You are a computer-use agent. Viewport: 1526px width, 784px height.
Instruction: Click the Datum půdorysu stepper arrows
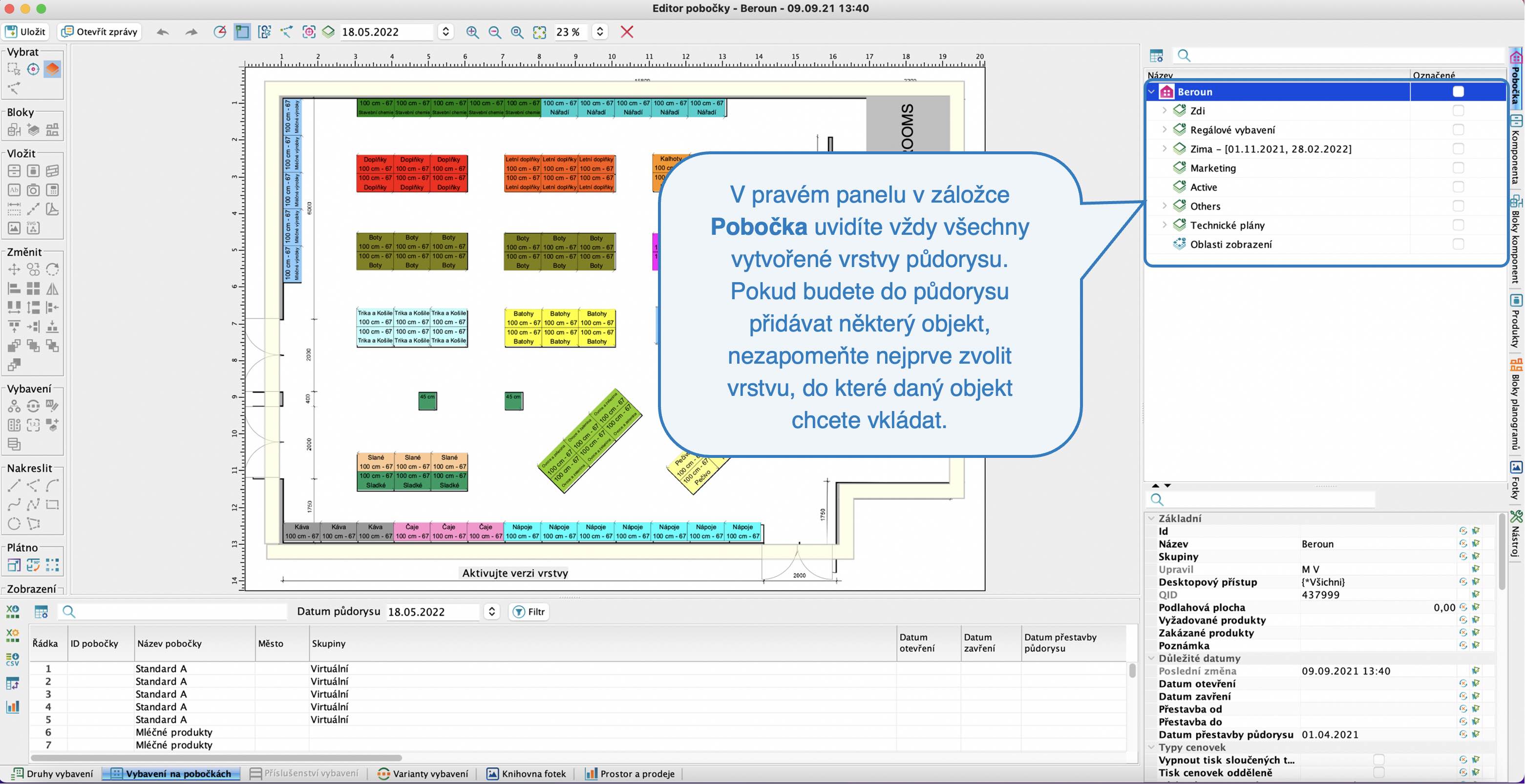pos(491,612)
